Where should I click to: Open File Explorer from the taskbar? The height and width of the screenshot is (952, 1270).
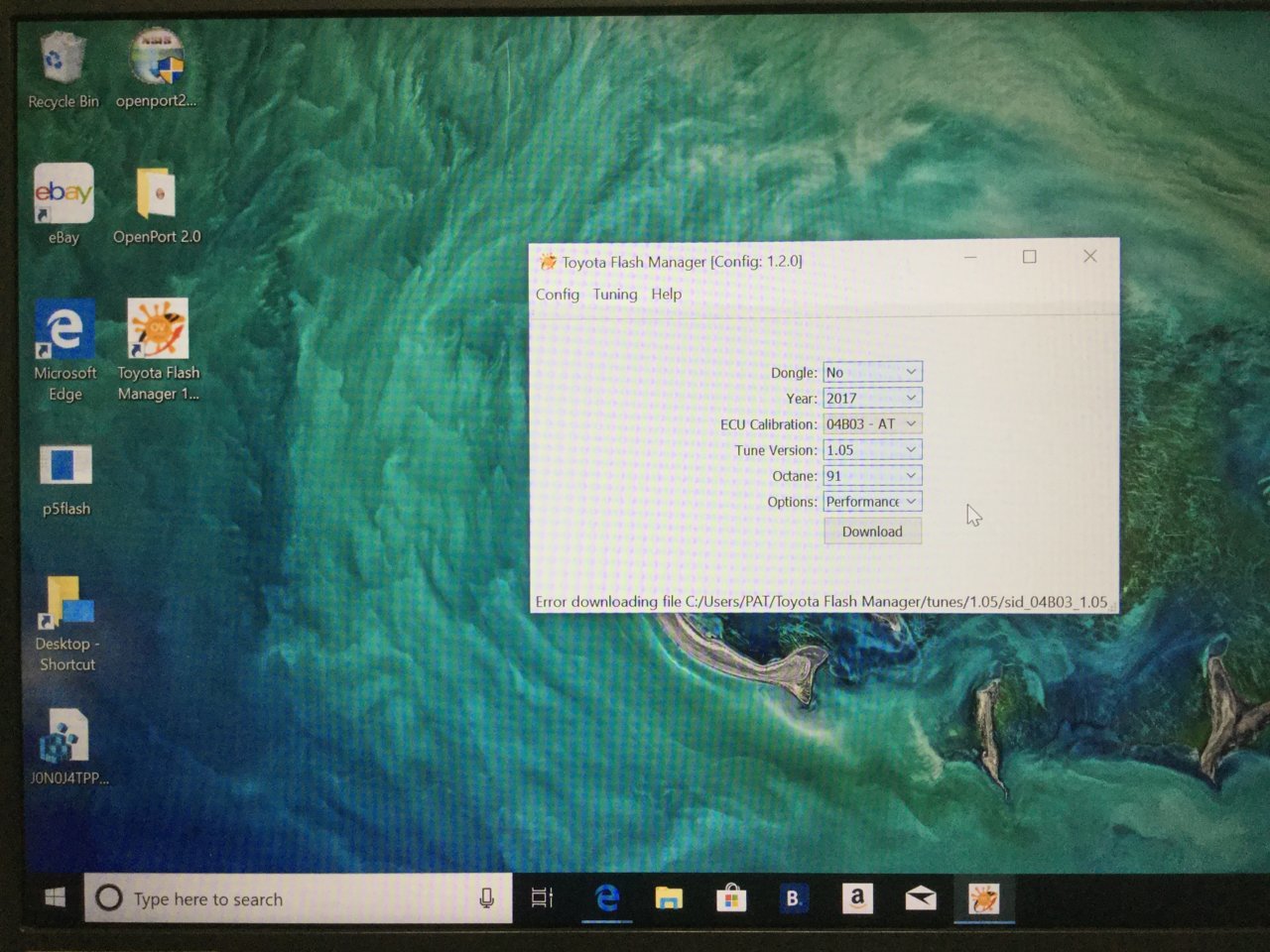click(x=669, y=898)
